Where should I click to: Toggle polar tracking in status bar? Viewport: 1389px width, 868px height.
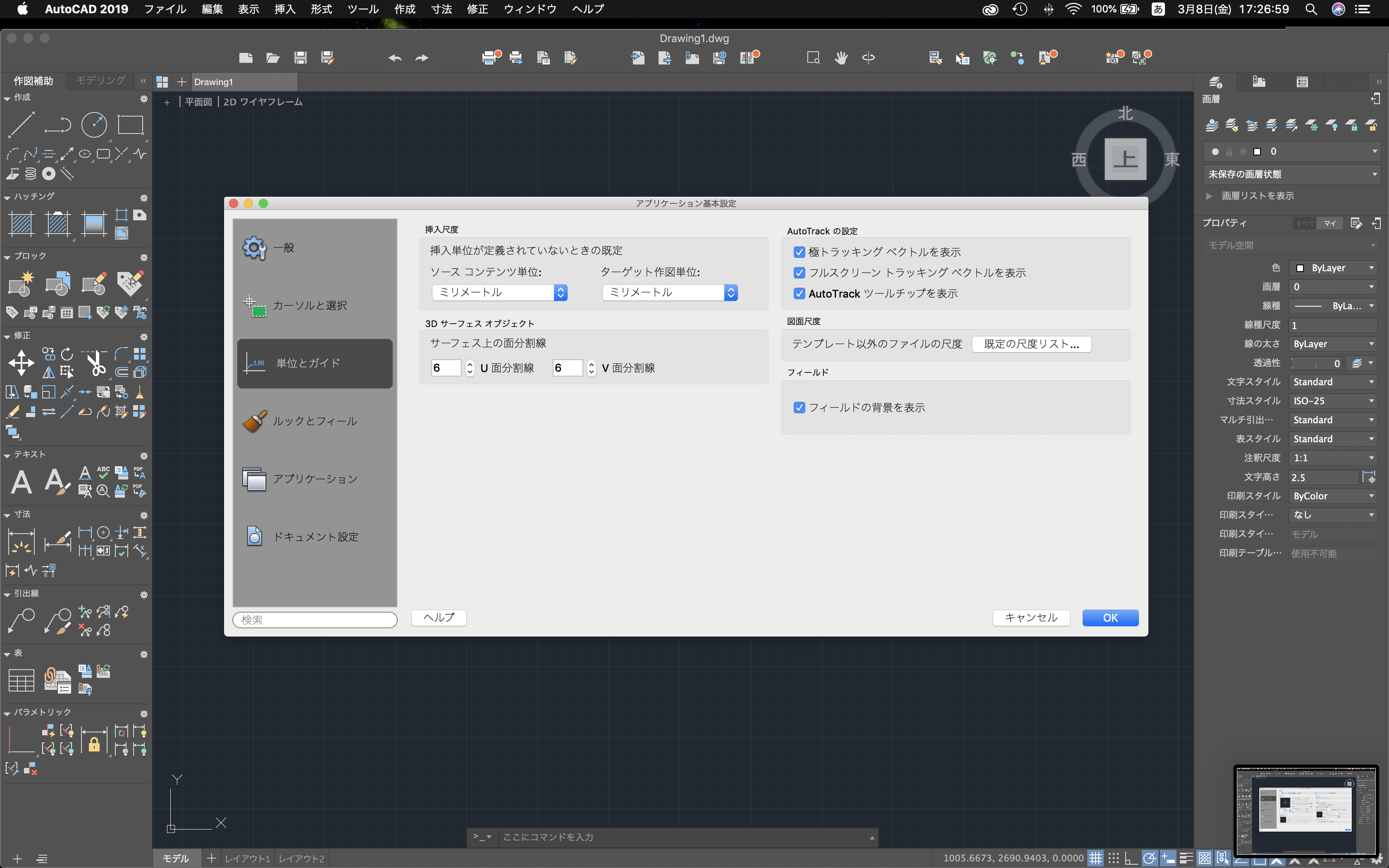point(1149,858)
